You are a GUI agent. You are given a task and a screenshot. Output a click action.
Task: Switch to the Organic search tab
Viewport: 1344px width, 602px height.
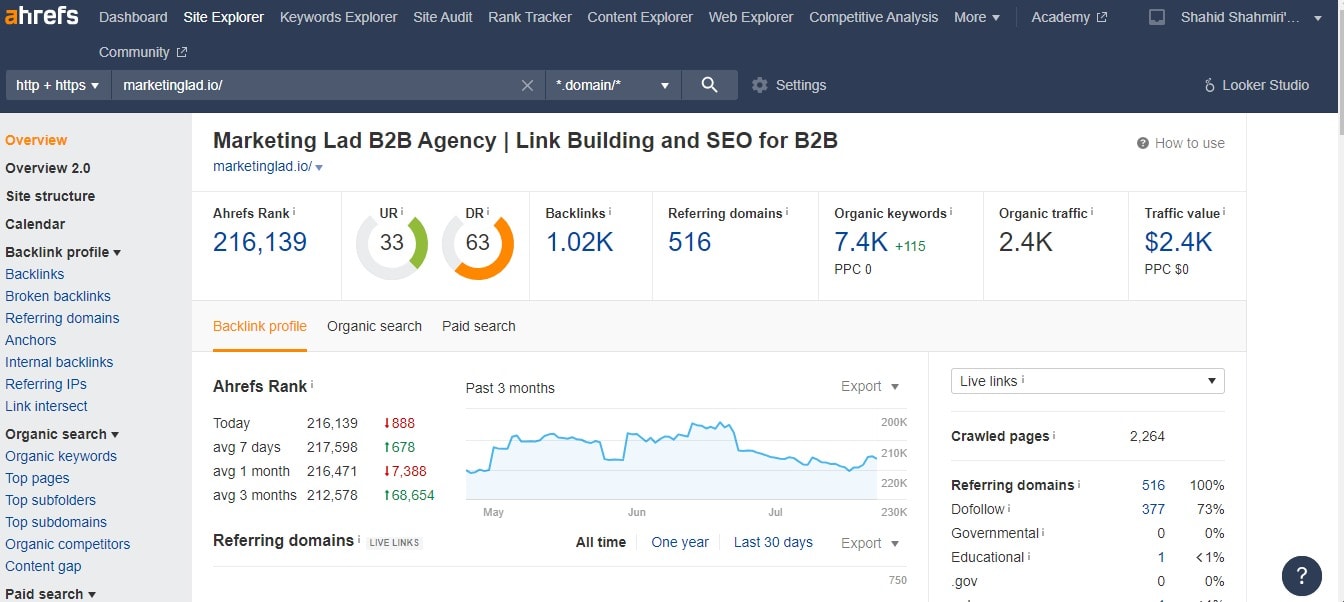click(374, 326)
